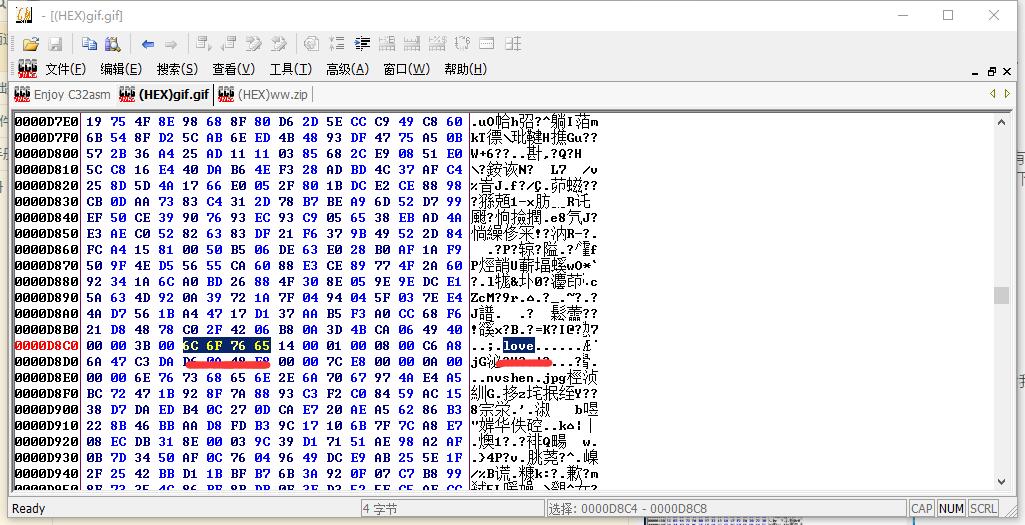Click the highlighted 'love' text in ASCII pane
This screenshot has width=1025, height=525.
tap(518, 346)
